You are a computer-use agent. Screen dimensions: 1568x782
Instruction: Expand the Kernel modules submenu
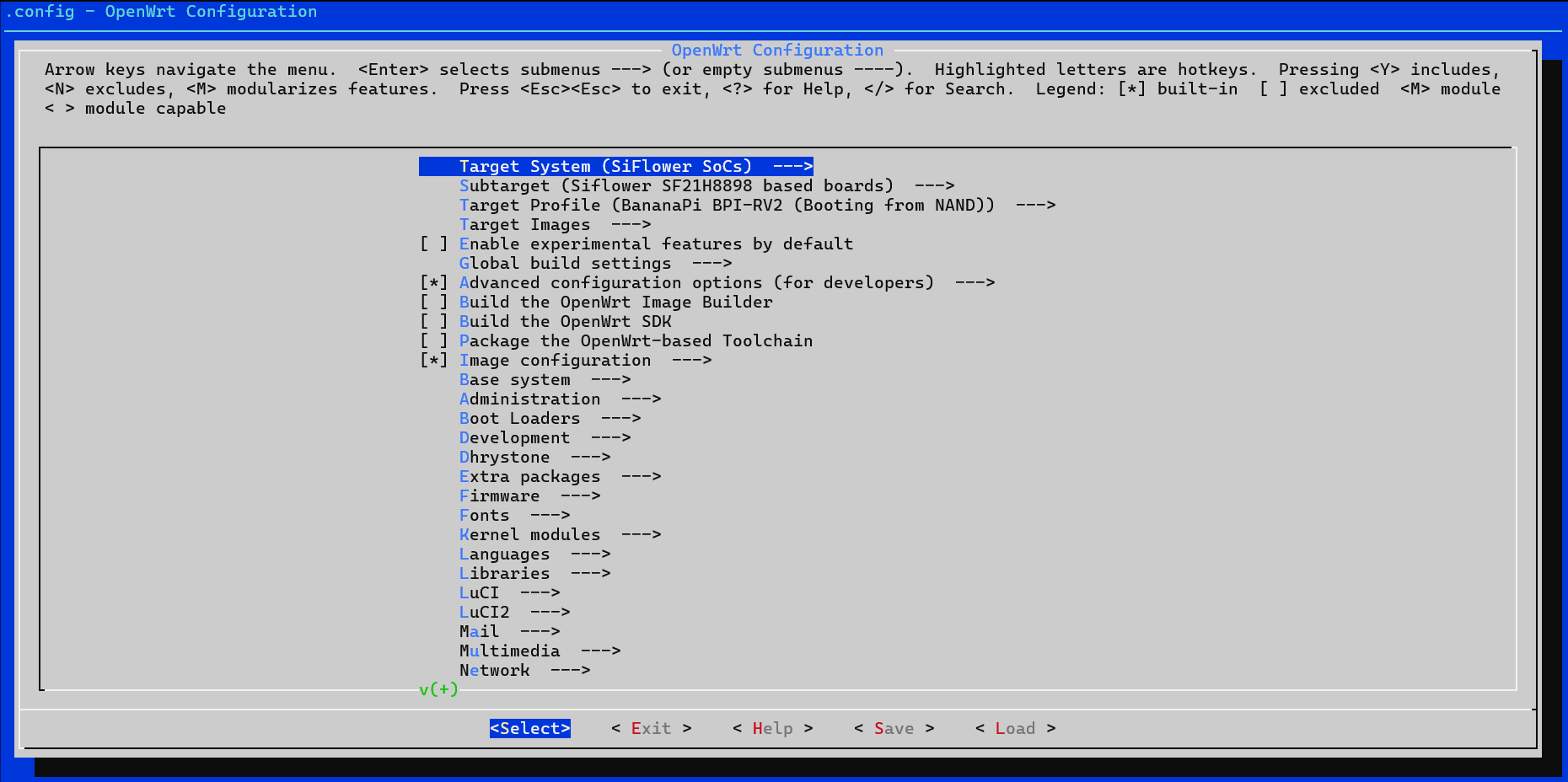click(560, 535)
